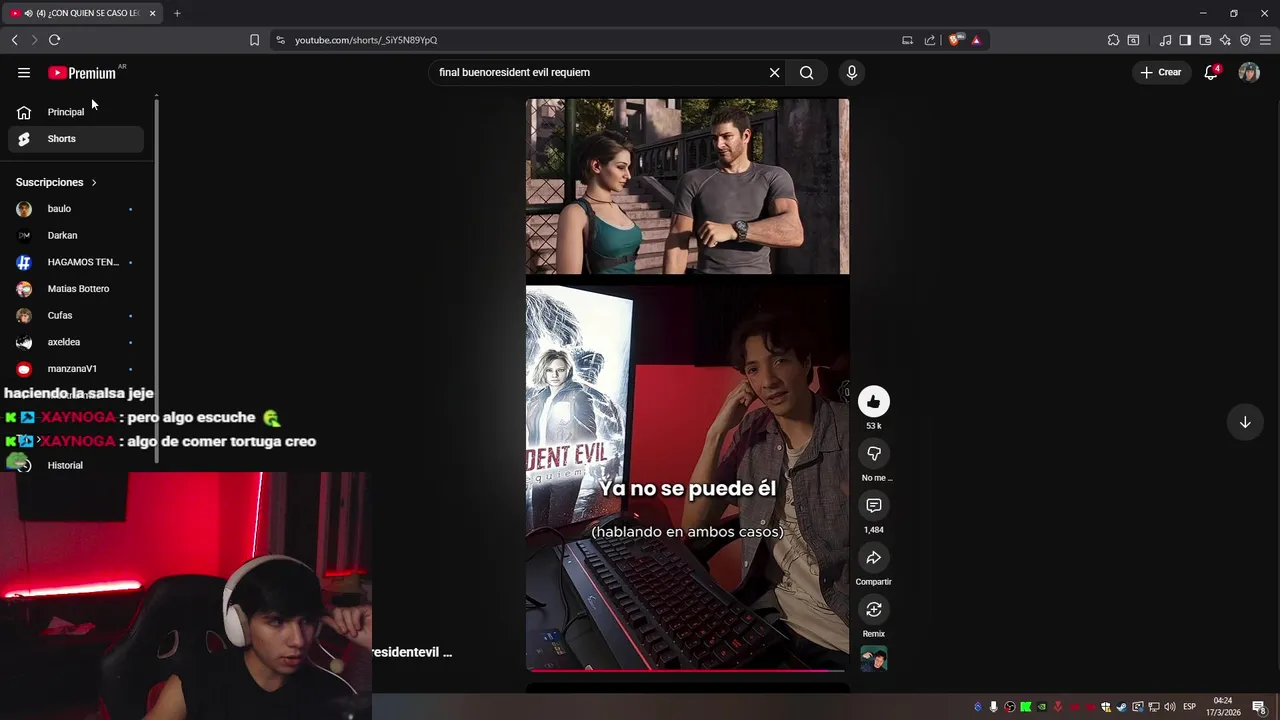Click the youtube.com URL in the address bar

coord(366,40)
